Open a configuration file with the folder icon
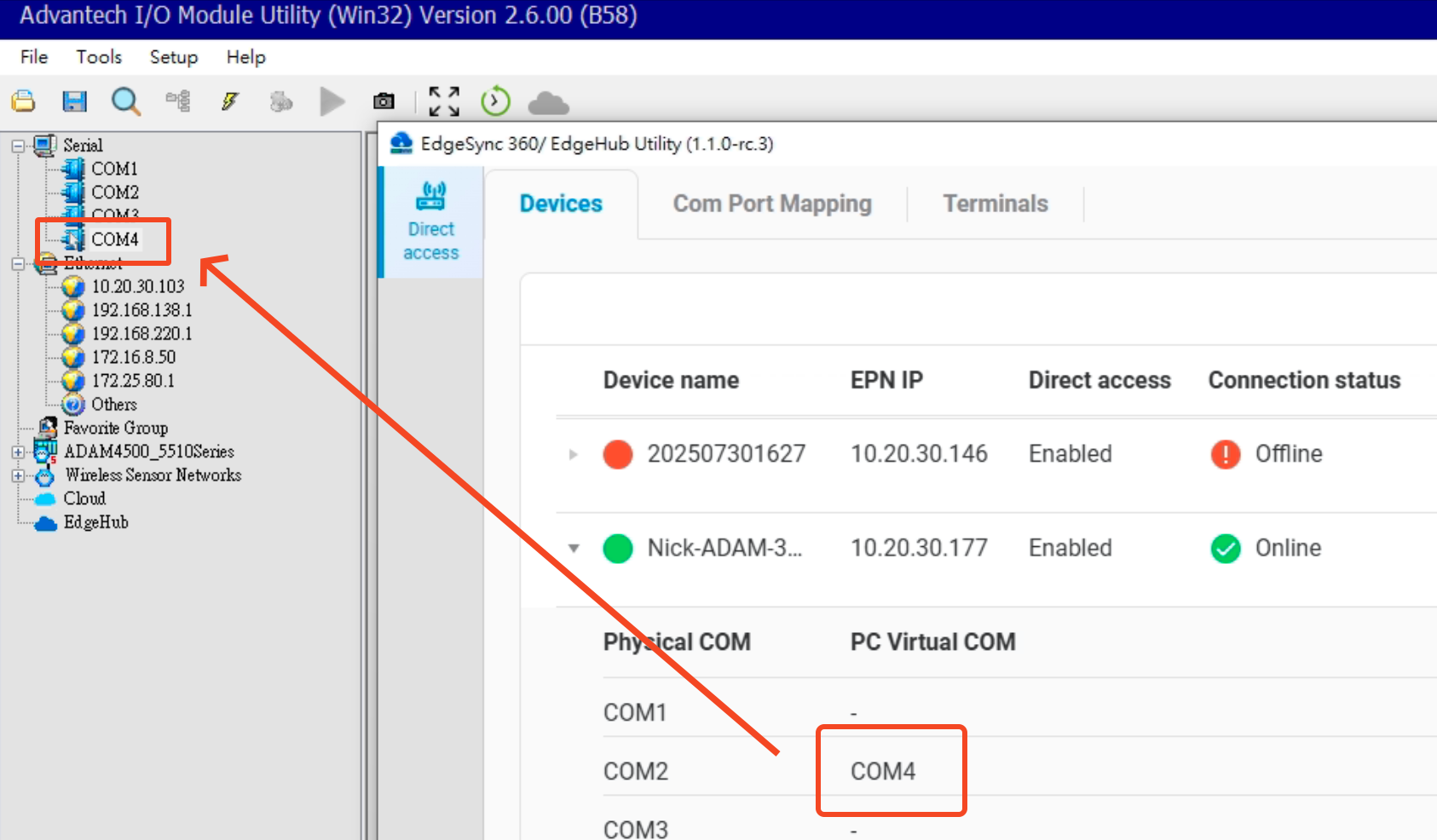 pyautogui.click(x=23, y=101)
